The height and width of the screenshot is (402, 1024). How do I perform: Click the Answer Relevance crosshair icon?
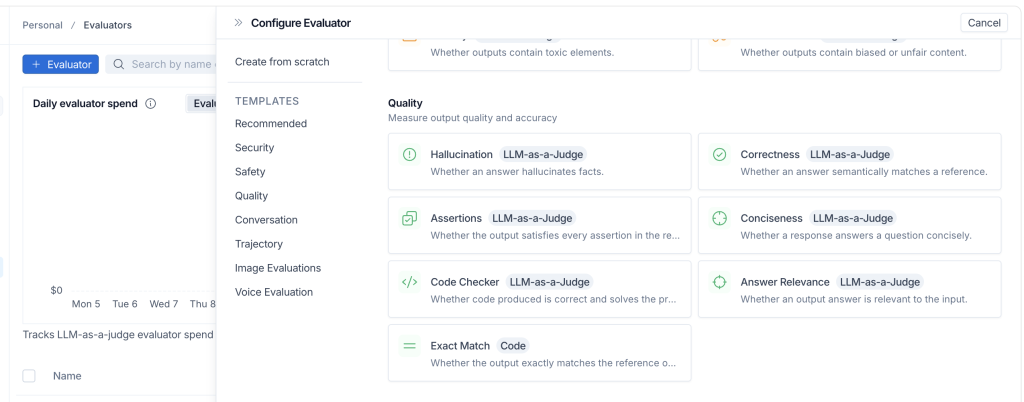[x=719, y=283]
